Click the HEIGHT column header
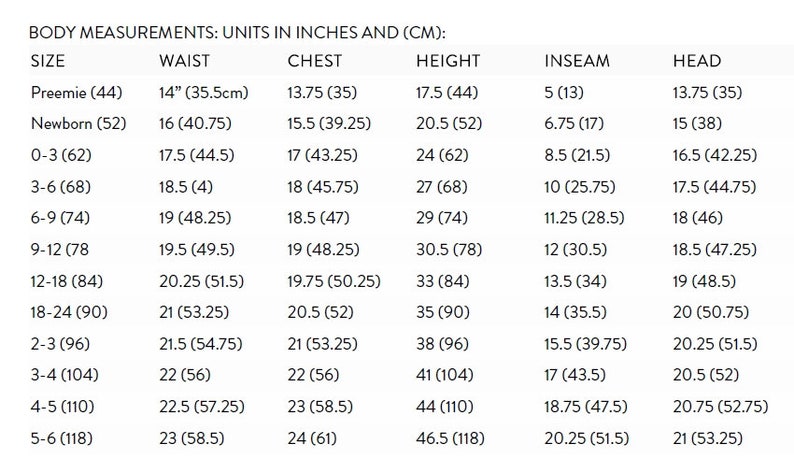The height and width of the screenshot is (473, 794). [448, 61]
